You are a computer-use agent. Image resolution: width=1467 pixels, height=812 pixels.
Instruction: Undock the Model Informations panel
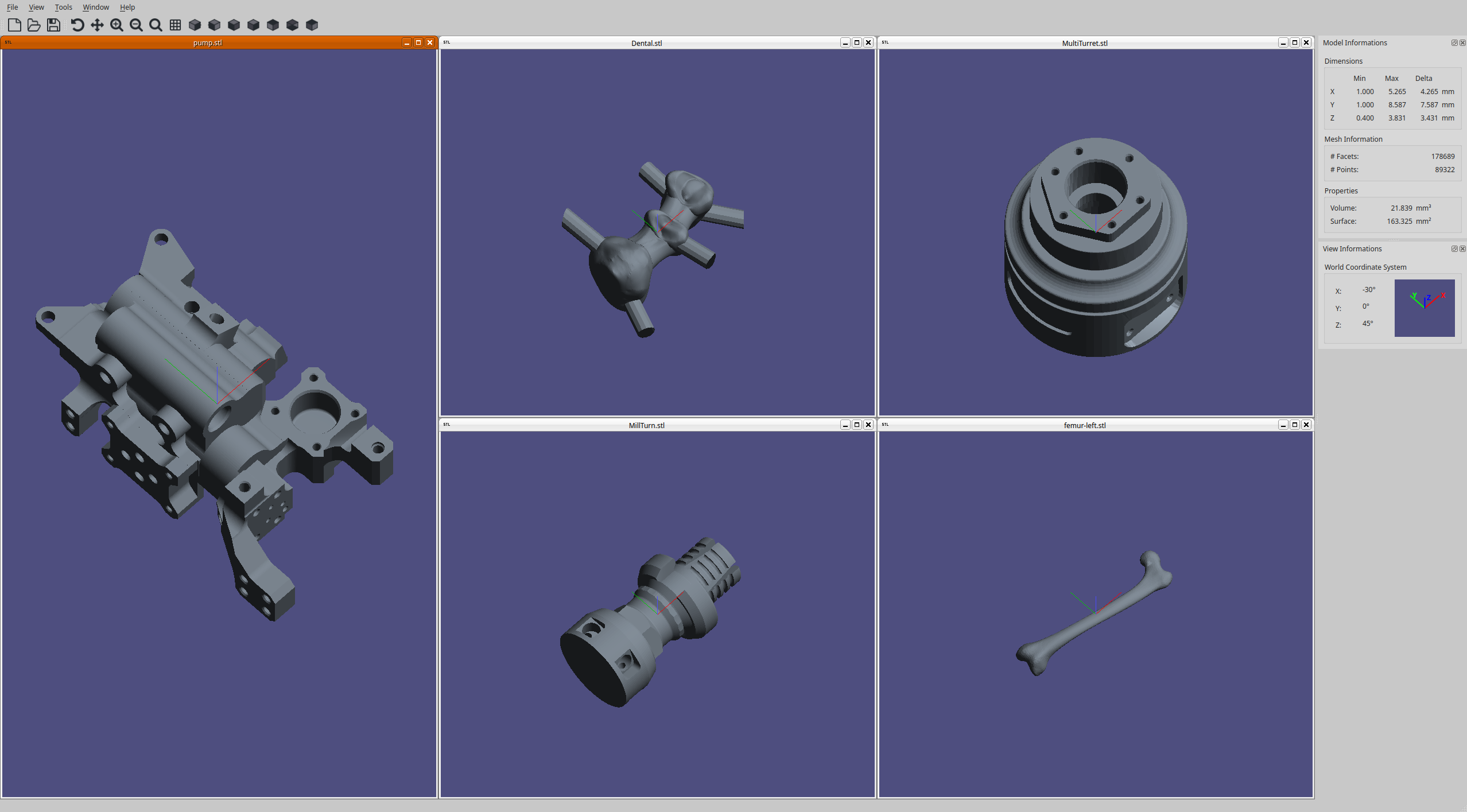tap(1454, 42)
